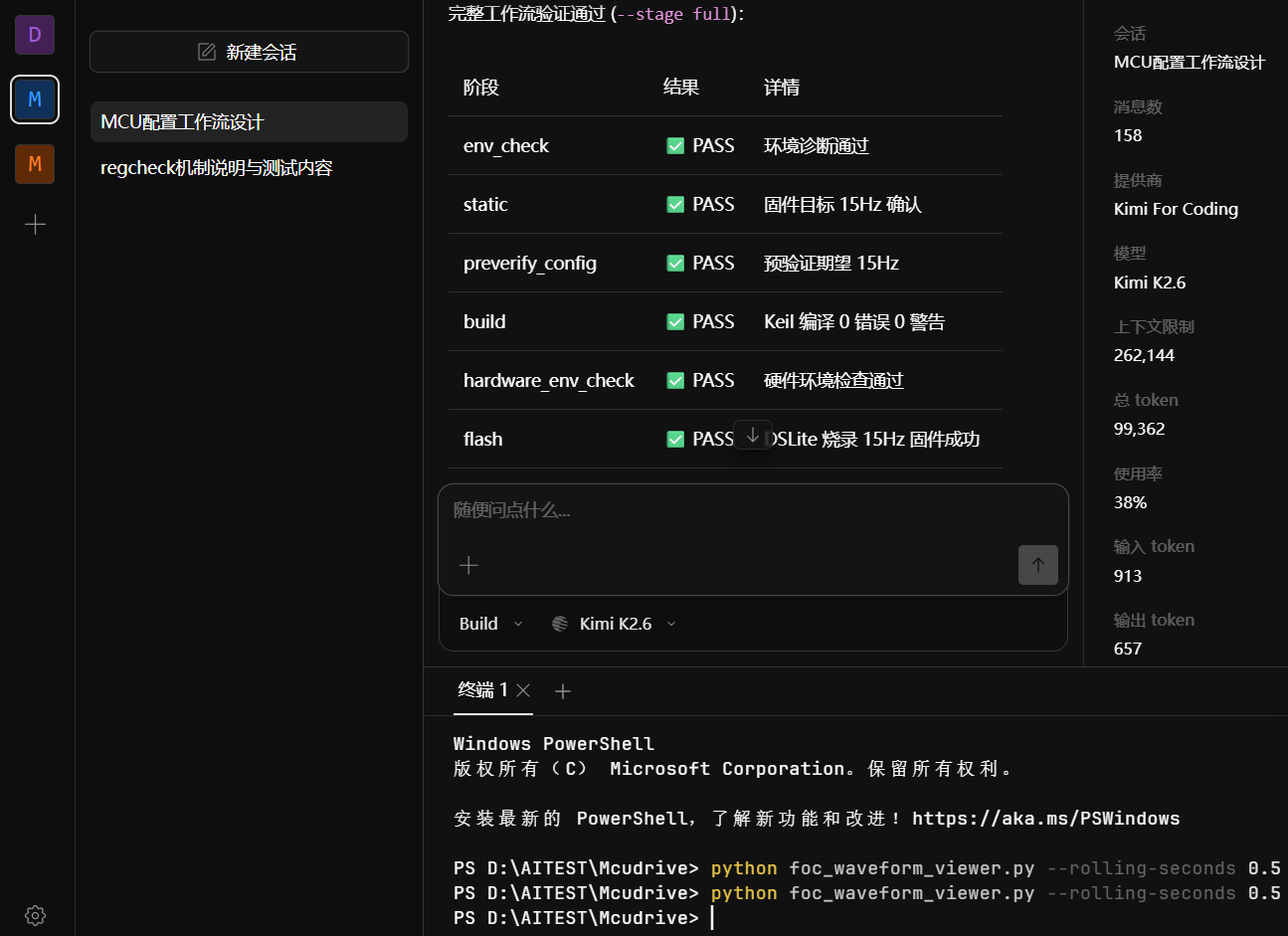1288x936 pixels.
Task: Open settings gear in sidebar
Action: click(x=35, y=915)
